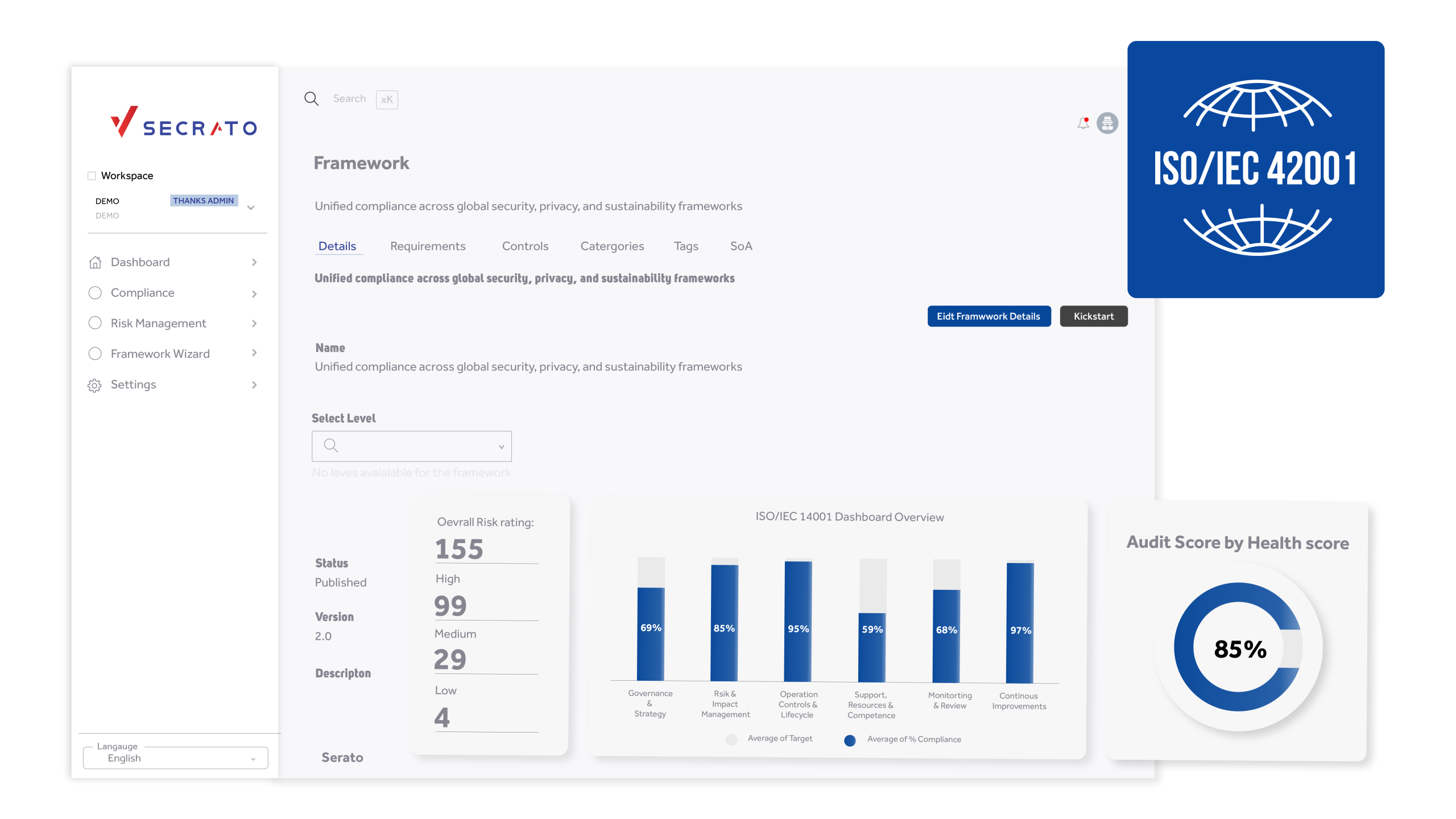Expand the DEMO workspace chevron
The height and width of the screenshot is (819, 1456).
pyautogui.click(x=251, y=208)
